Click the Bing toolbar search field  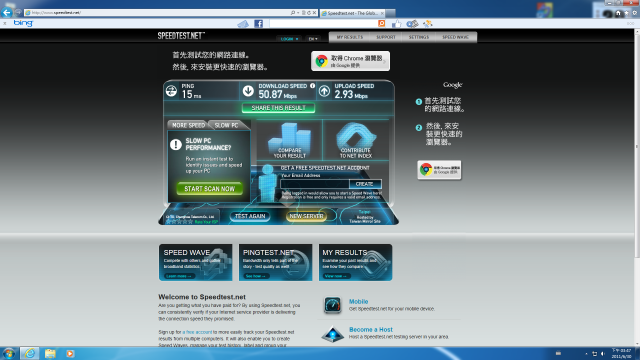(x=323, y=24)
